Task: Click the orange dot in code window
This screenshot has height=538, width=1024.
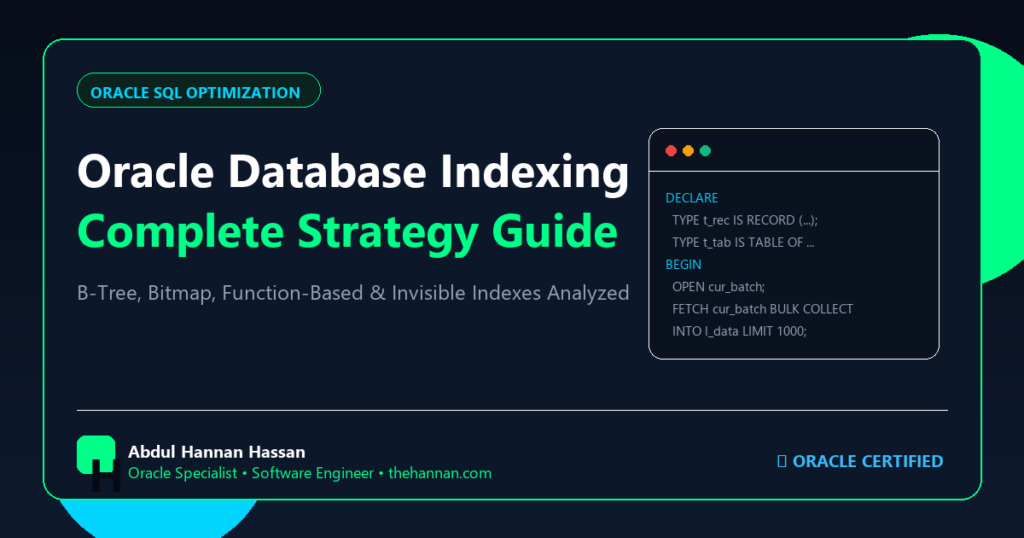Action: [688, 151]
